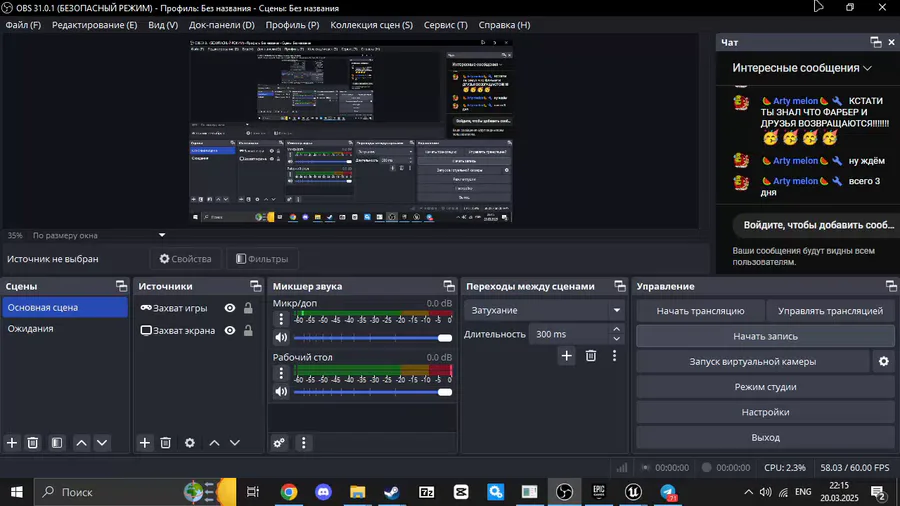Image resolution: width=900 pixels, height=506 pixels.
Task: Undock the Управление panel
Action: pos(891,286)
